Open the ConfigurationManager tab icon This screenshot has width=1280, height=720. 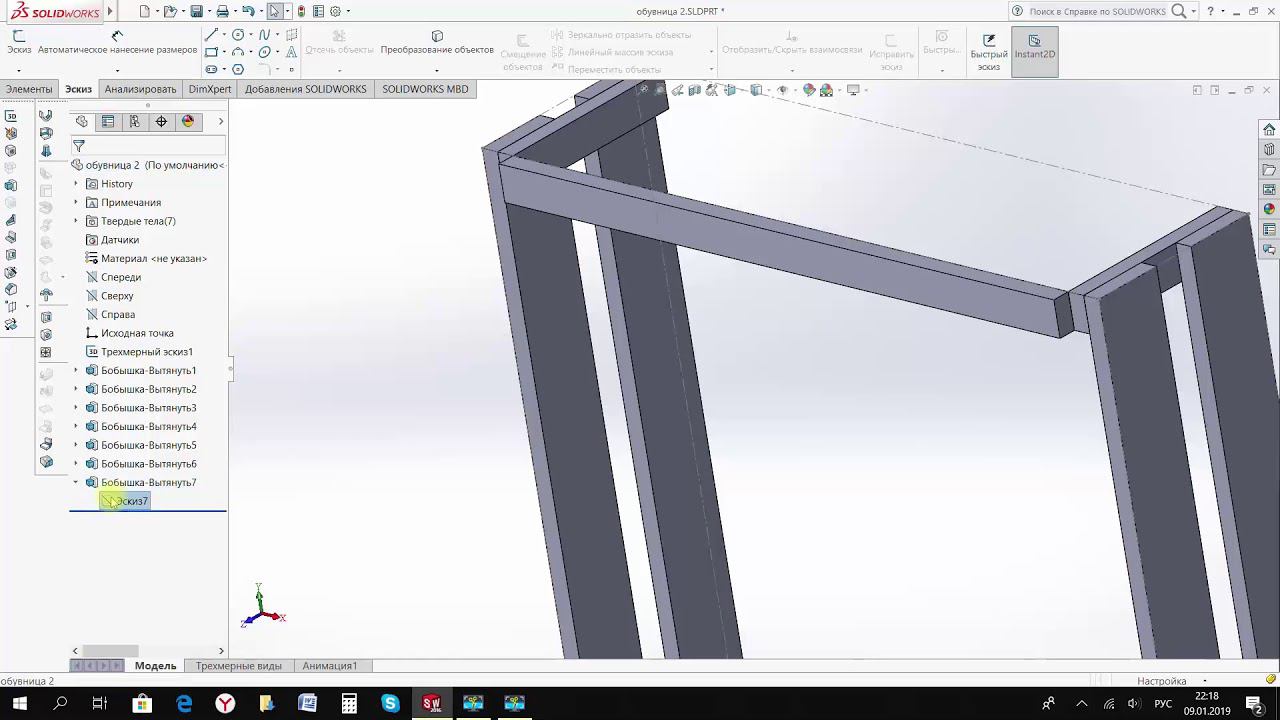click(134, 121)
